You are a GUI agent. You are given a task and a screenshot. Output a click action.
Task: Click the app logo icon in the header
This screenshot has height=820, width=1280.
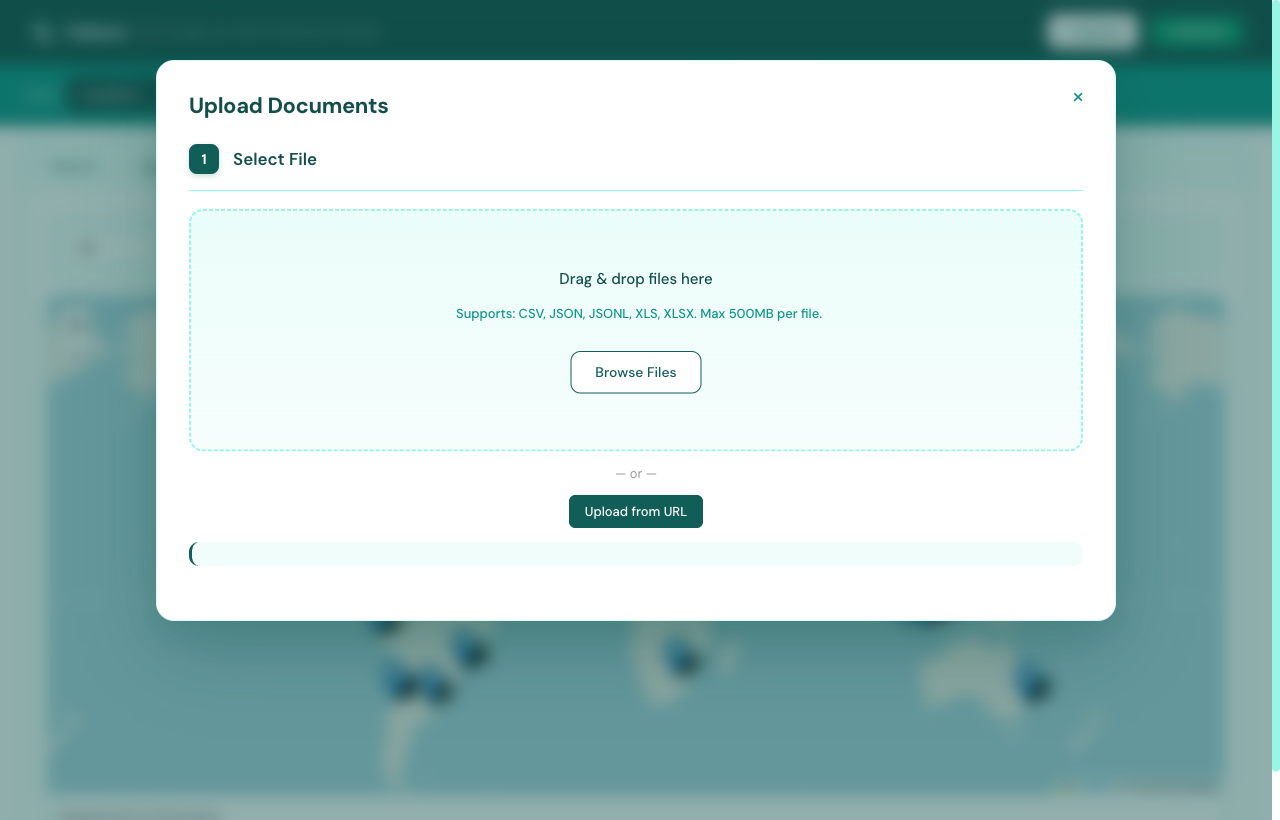41,31
